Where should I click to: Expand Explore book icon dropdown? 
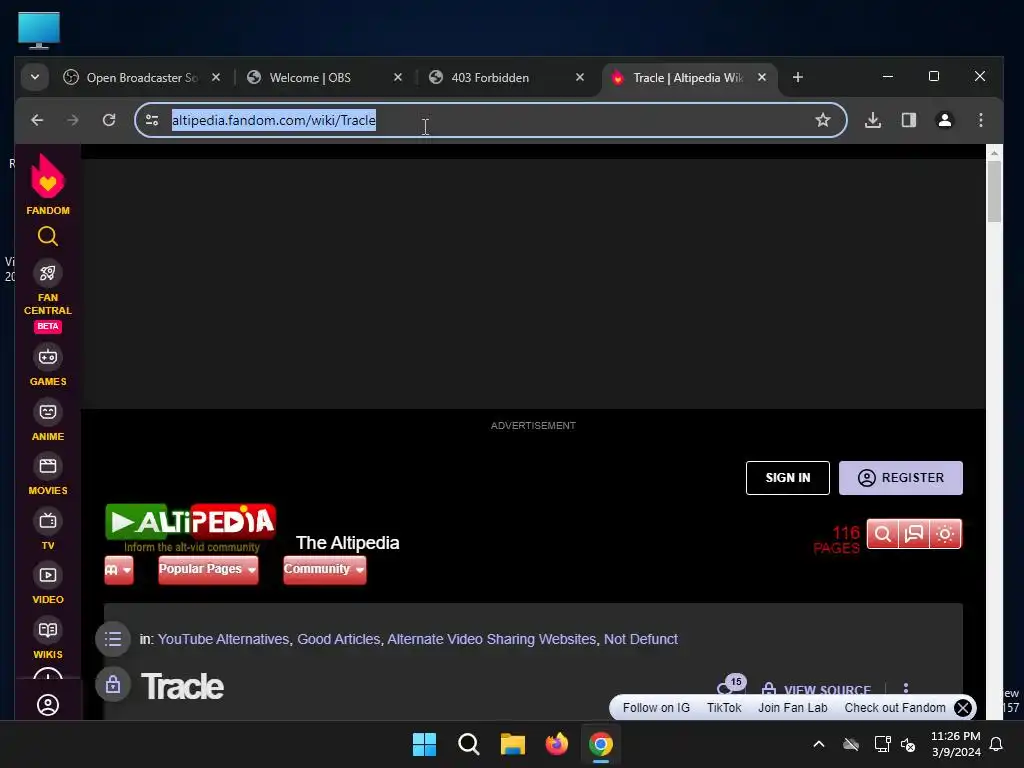point(119,569)
